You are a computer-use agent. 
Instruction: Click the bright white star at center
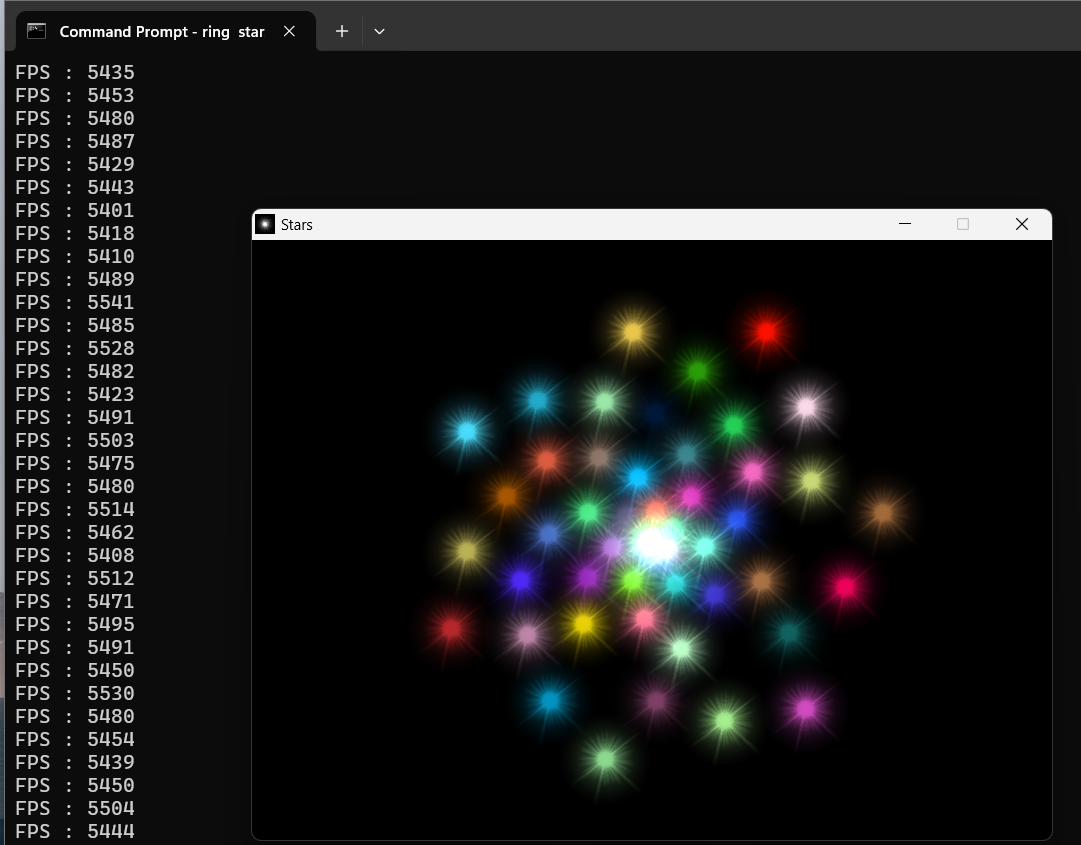[x=653, y=545]
